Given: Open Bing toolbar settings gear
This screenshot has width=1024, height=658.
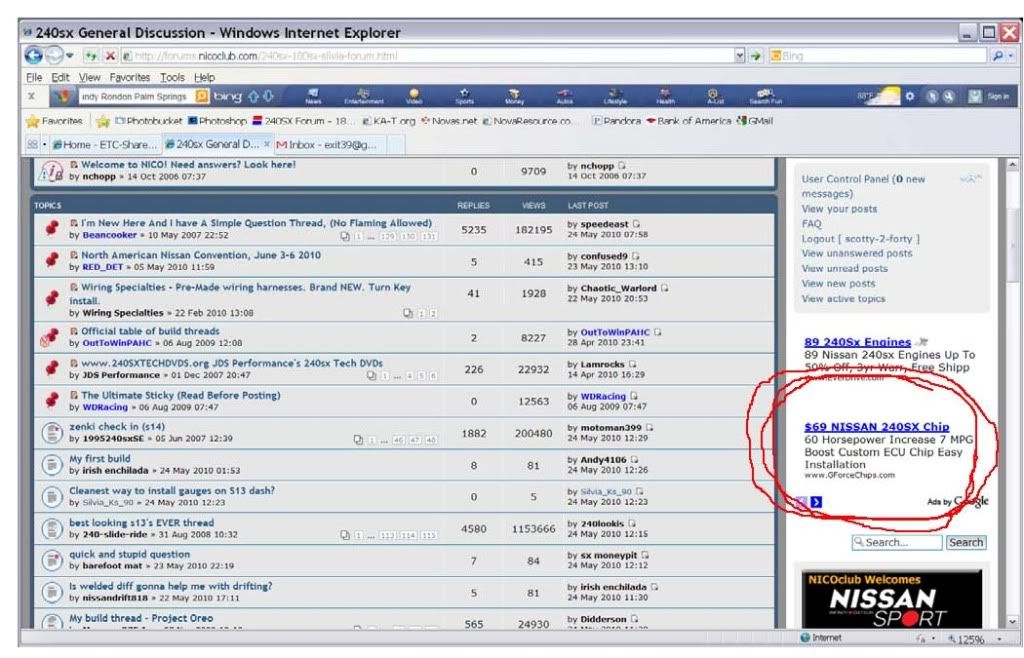Looking at the screenshot, I should [910, 97].
